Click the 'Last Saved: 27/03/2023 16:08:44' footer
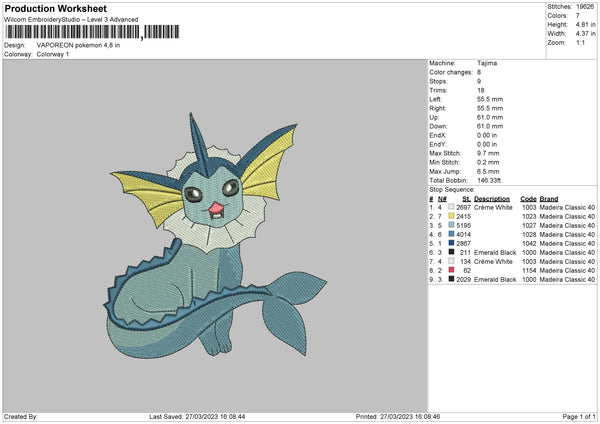 click(197, 416)
